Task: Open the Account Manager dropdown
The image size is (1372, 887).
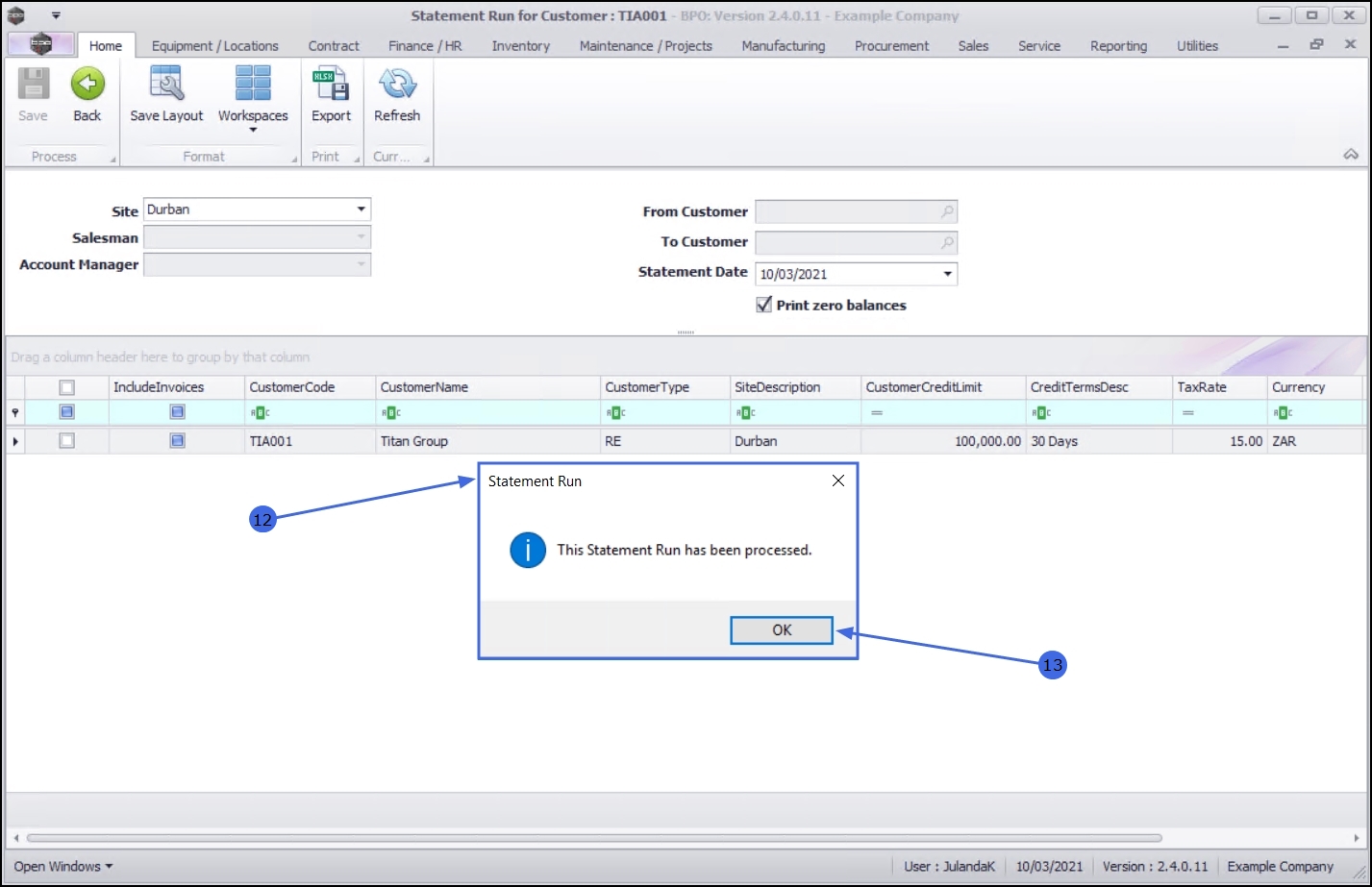Action: [x=361, y=264]
